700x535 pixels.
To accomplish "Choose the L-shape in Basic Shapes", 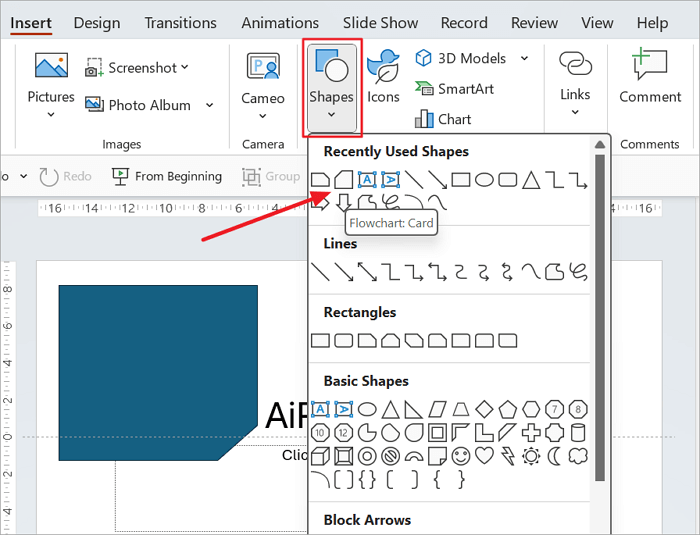I will tap(484, 432).
